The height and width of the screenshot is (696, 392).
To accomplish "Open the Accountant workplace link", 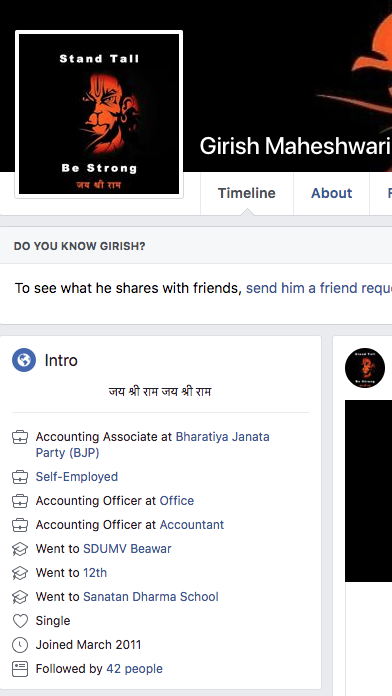I will (192, 525).
